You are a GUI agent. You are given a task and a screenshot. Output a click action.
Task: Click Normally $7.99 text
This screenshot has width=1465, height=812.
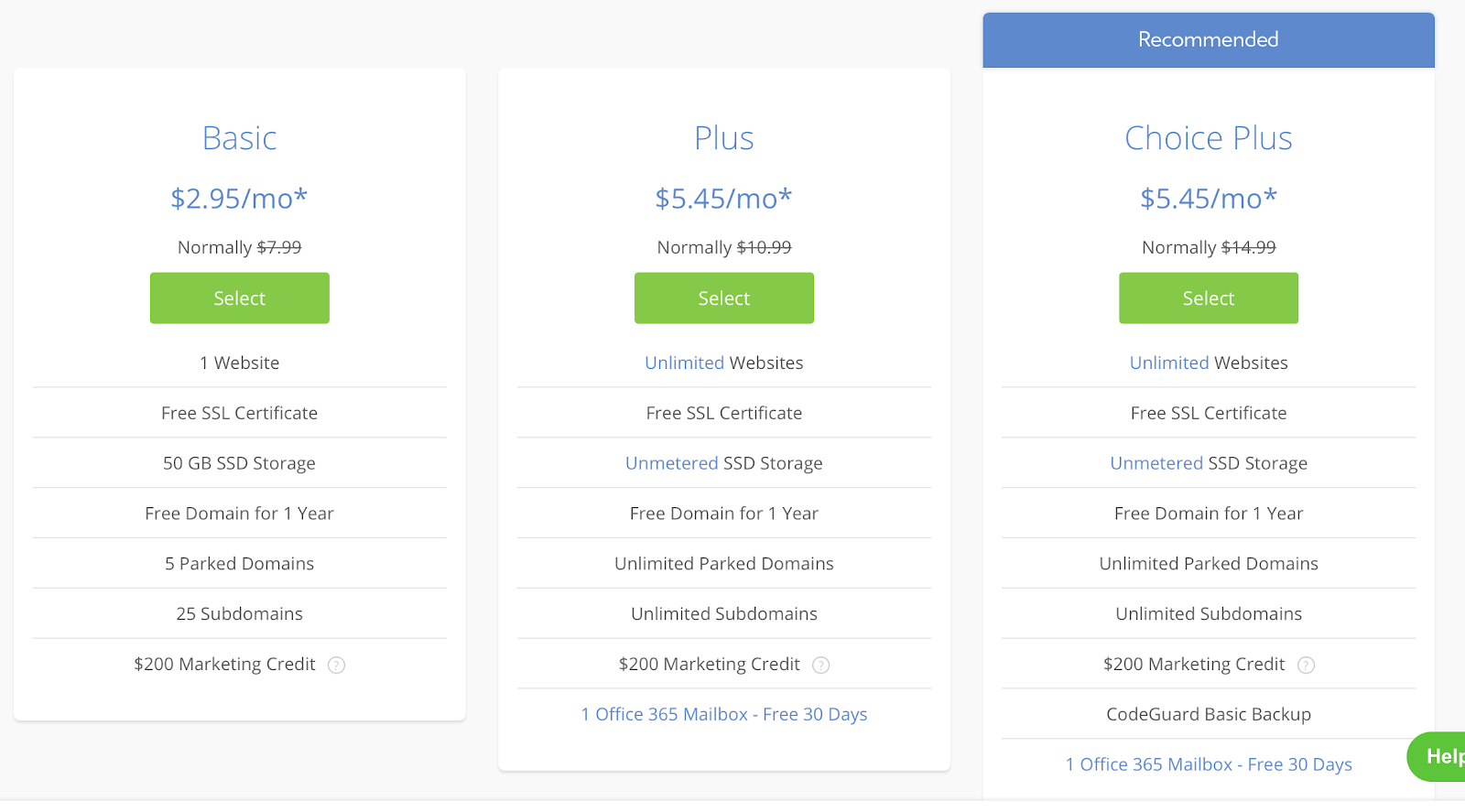[x=239, y=247]
